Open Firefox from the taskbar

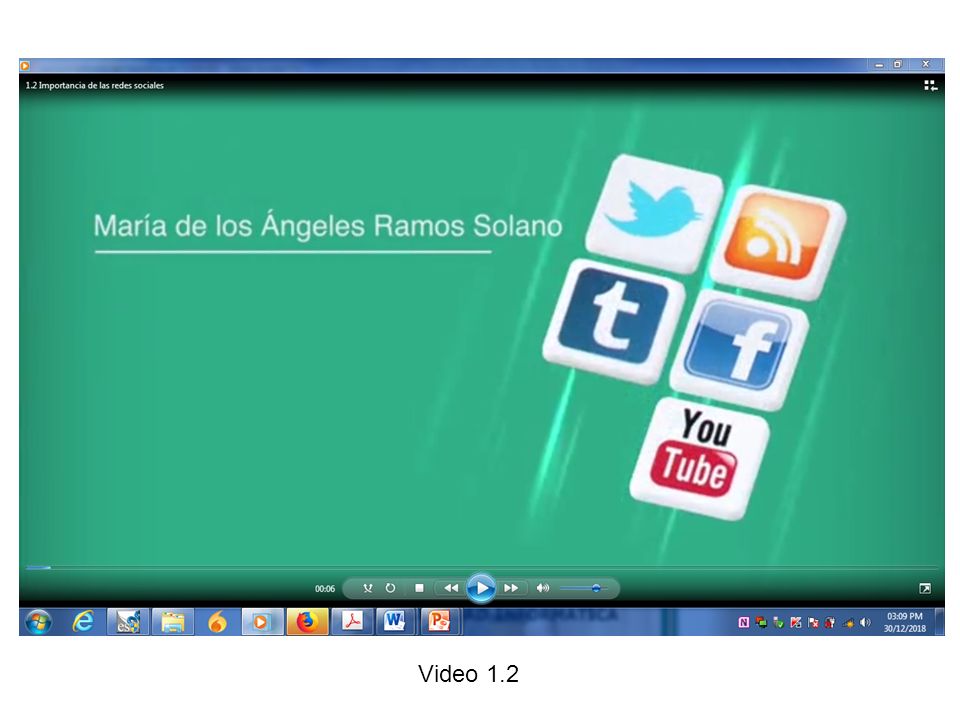(307, 622)
